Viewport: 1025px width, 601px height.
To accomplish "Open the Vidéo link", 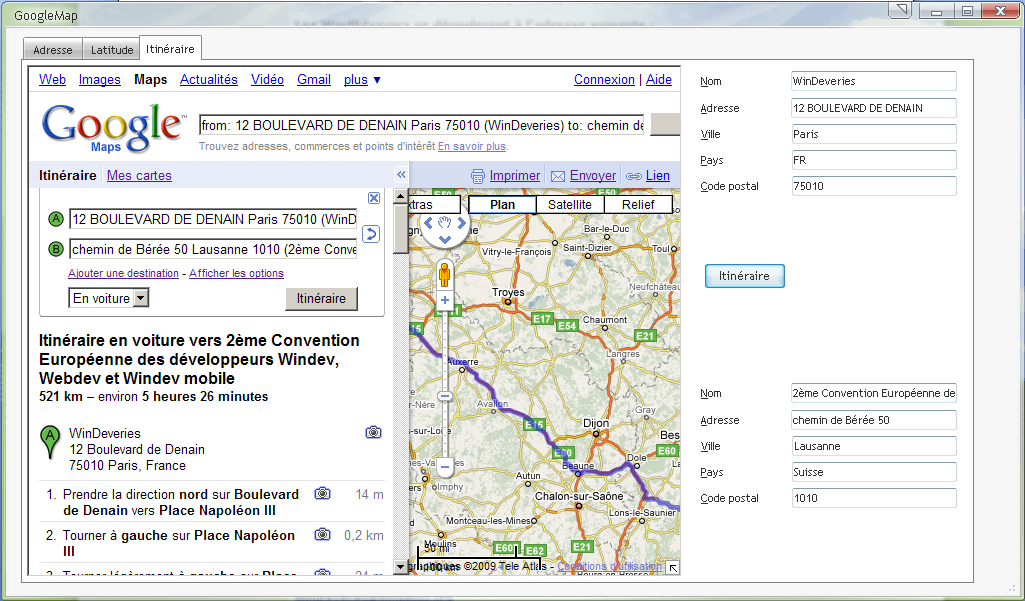I will pyautogui.click(x=267, y=80).
